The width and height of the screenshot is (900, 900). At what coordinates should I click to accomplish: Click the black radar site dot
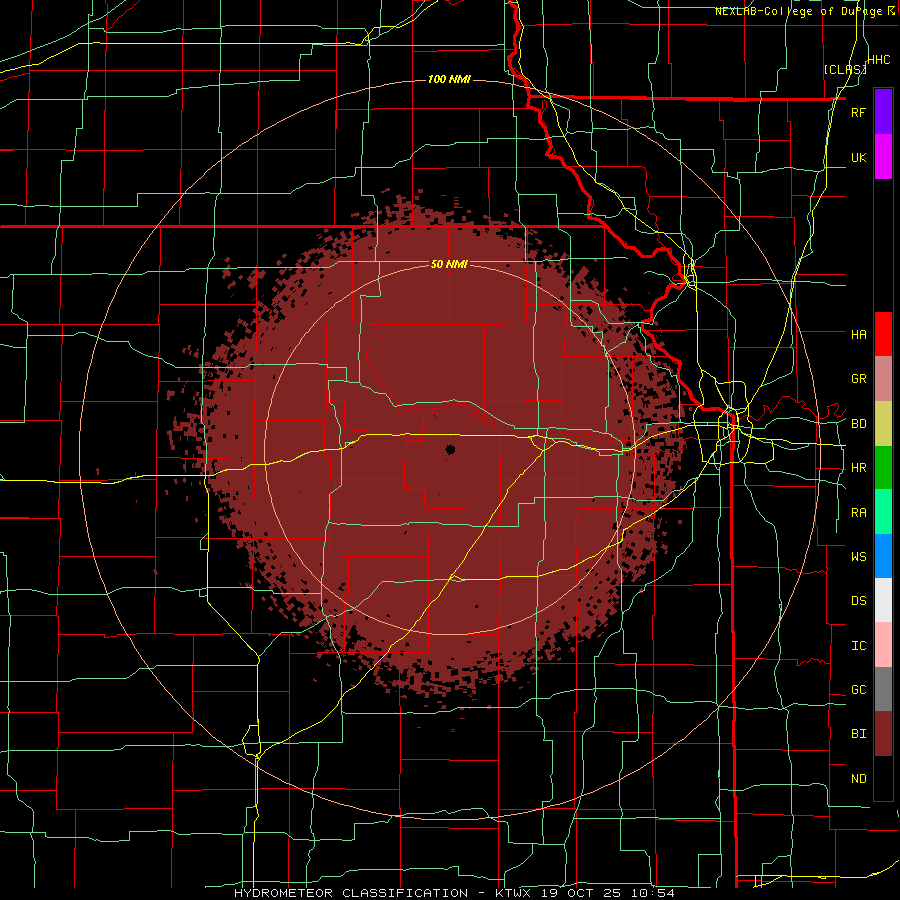(x=451, y=449)
